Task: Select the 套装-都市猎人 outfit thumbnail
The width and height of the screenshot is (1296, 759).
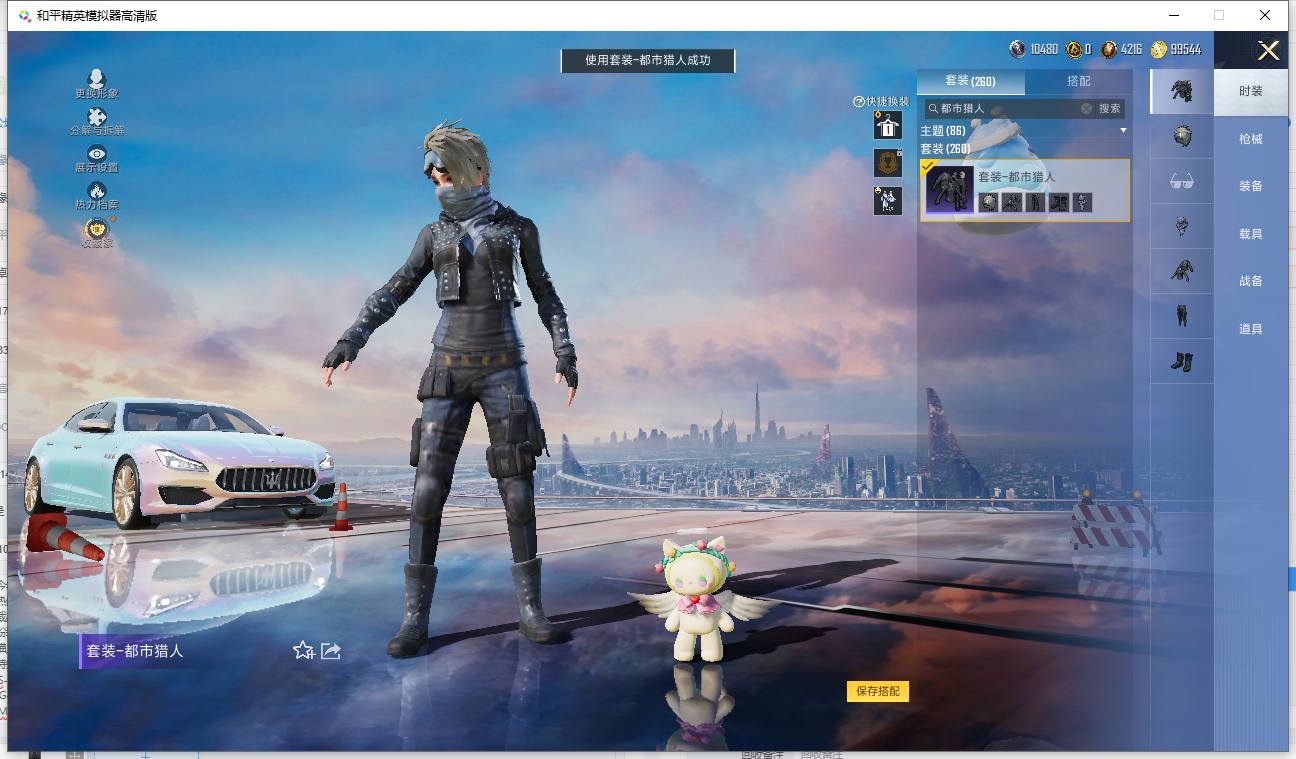Action: [949, 189]
